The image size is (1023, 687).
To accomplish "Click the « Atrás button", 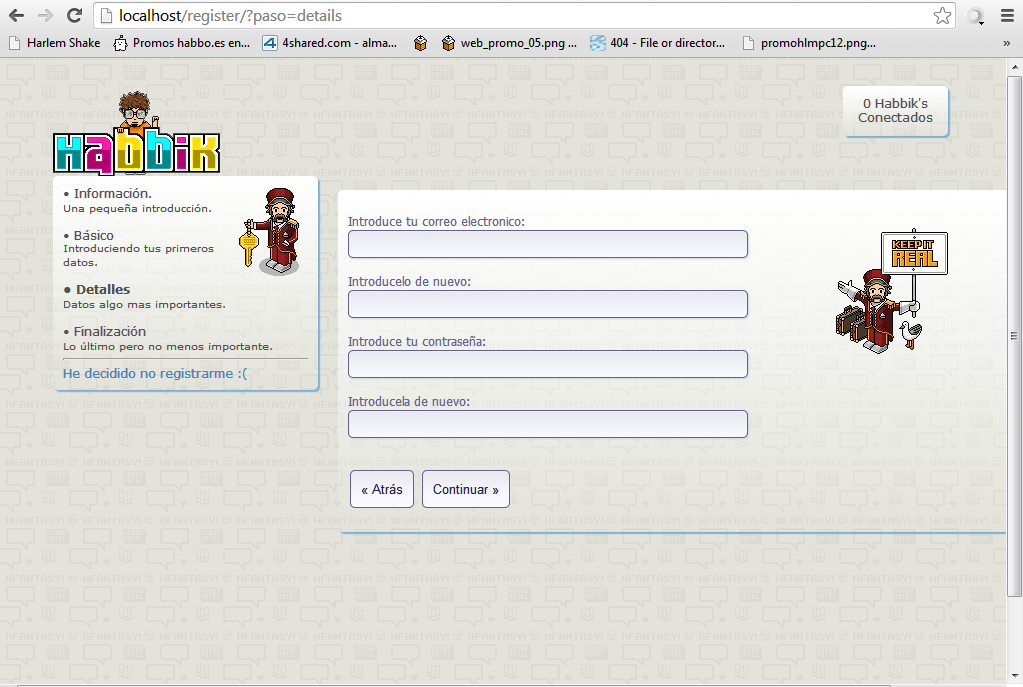I will coord(382,489).
